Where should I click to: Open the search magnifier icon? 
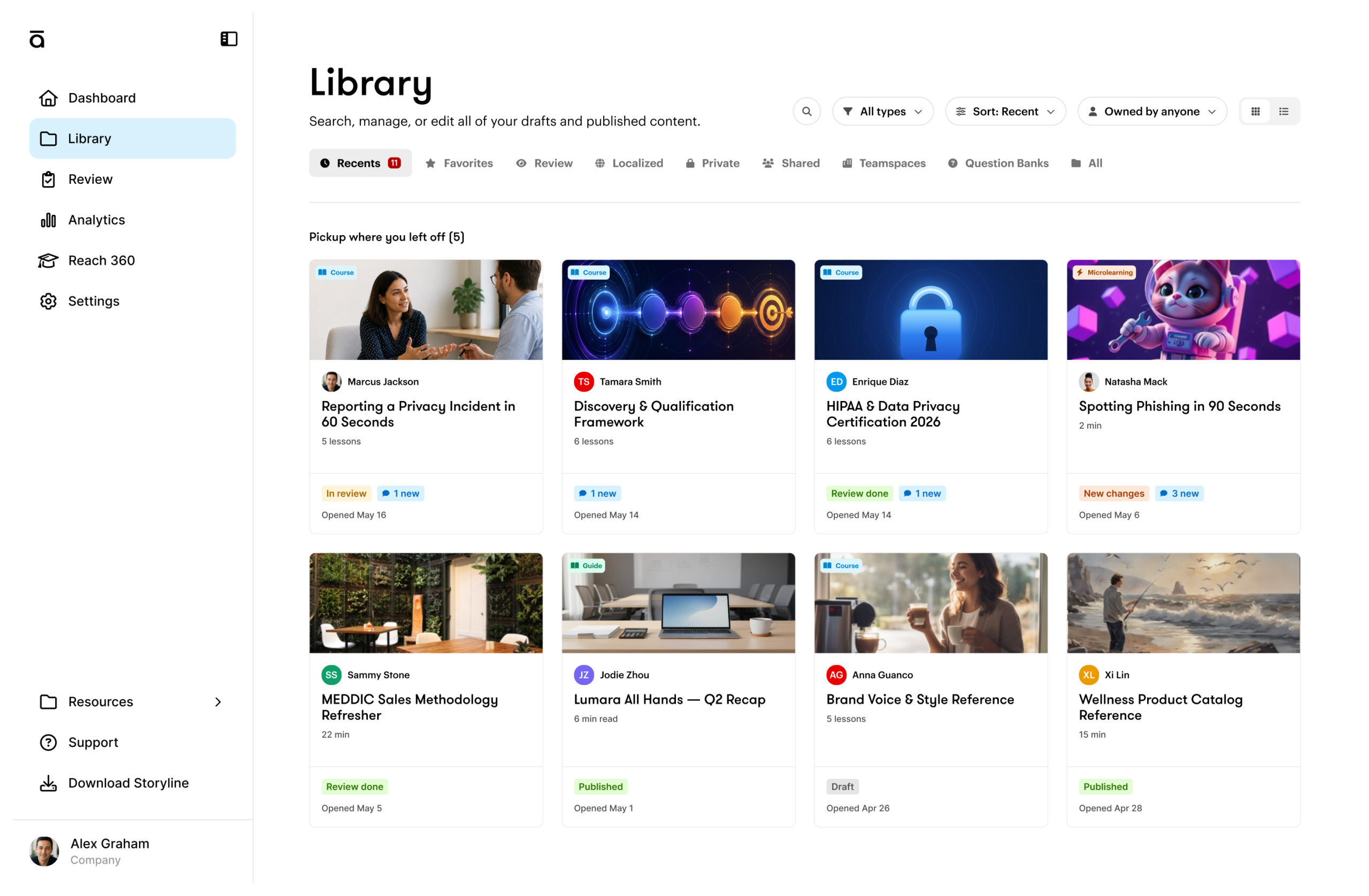(807, 112)
